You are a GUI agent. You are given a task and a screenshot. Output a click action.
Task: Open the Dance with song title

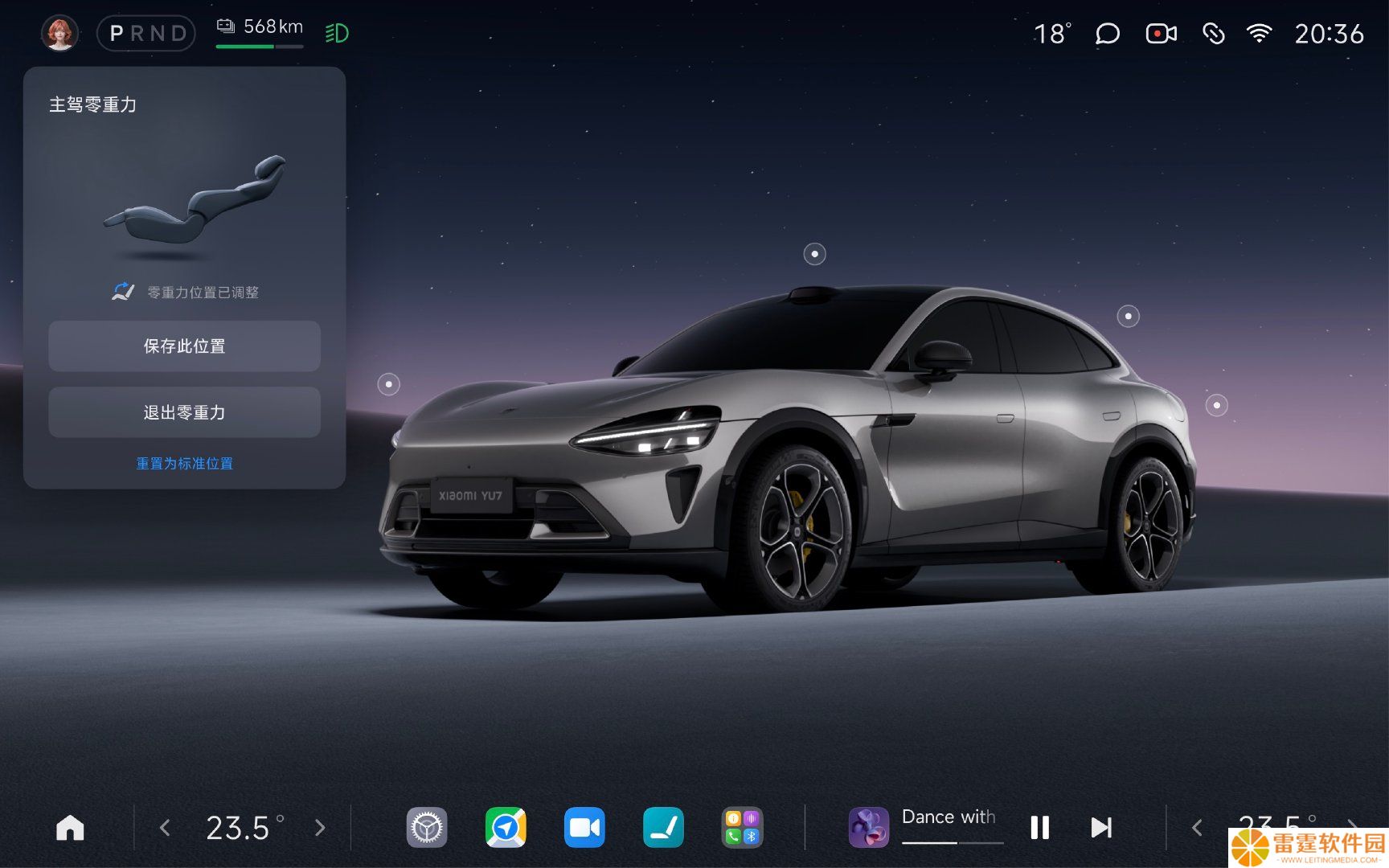(x=949, y=817)
